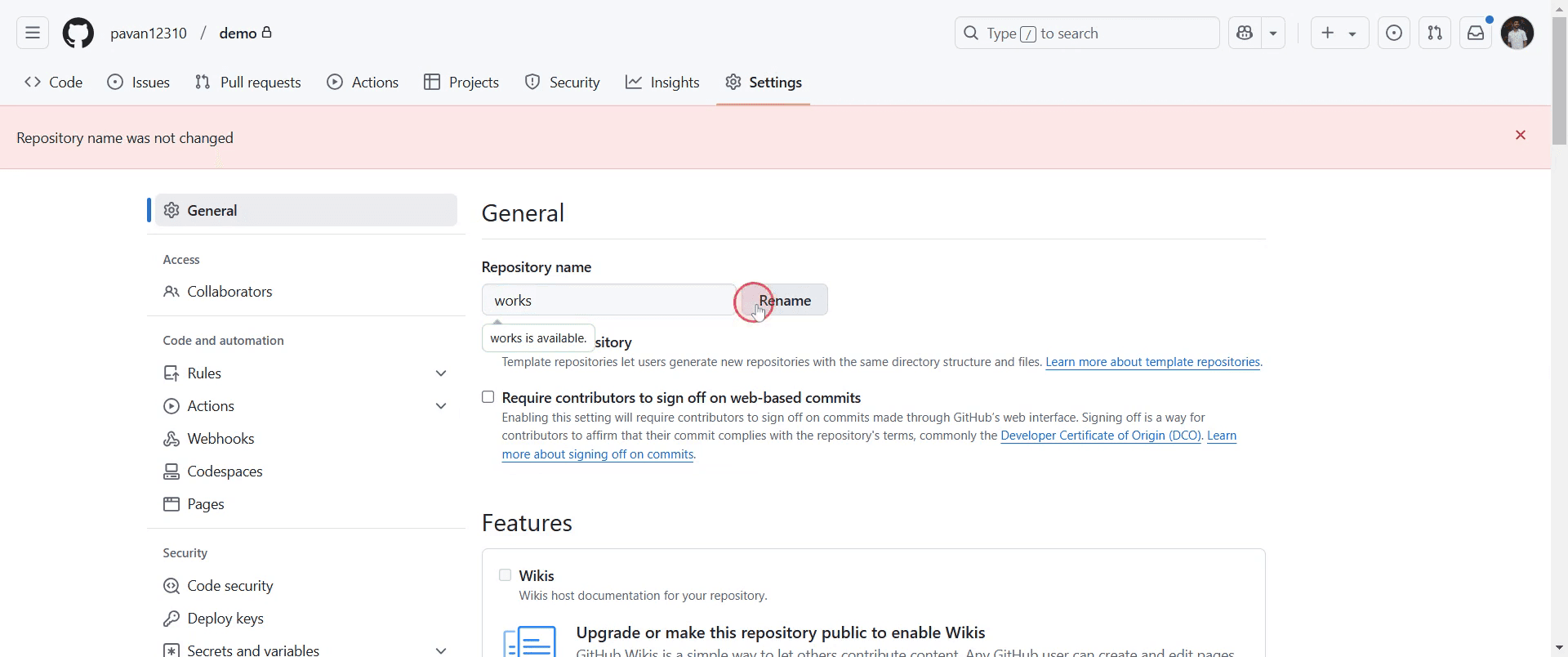Click the Pages browser icon in sidebar
The height and width of the screenshot is (657, 1568).
tap(171, 504)
